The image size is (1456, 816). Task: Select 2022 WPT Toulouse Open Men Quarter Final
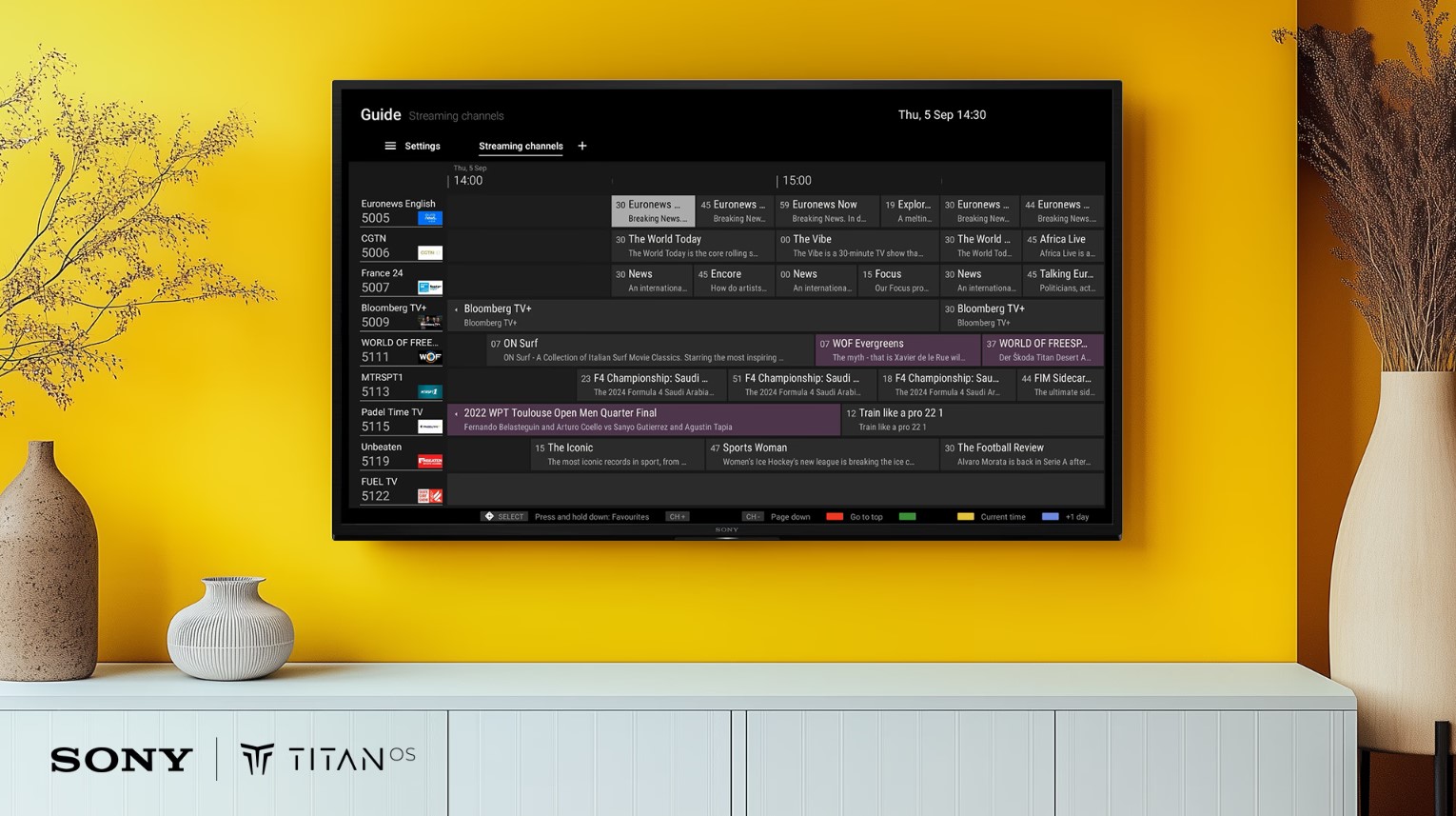pyautogui.click(x=644, y=420)
